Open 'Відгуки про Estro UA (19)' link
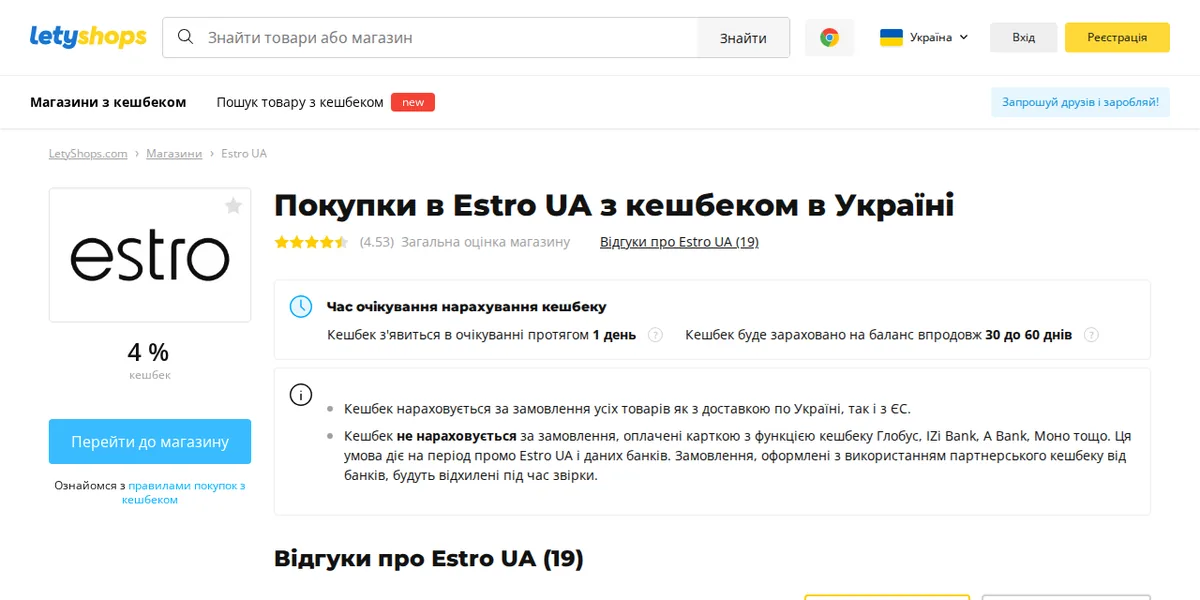The height and width of the screenshot is (600, 1200). point(679,242)
